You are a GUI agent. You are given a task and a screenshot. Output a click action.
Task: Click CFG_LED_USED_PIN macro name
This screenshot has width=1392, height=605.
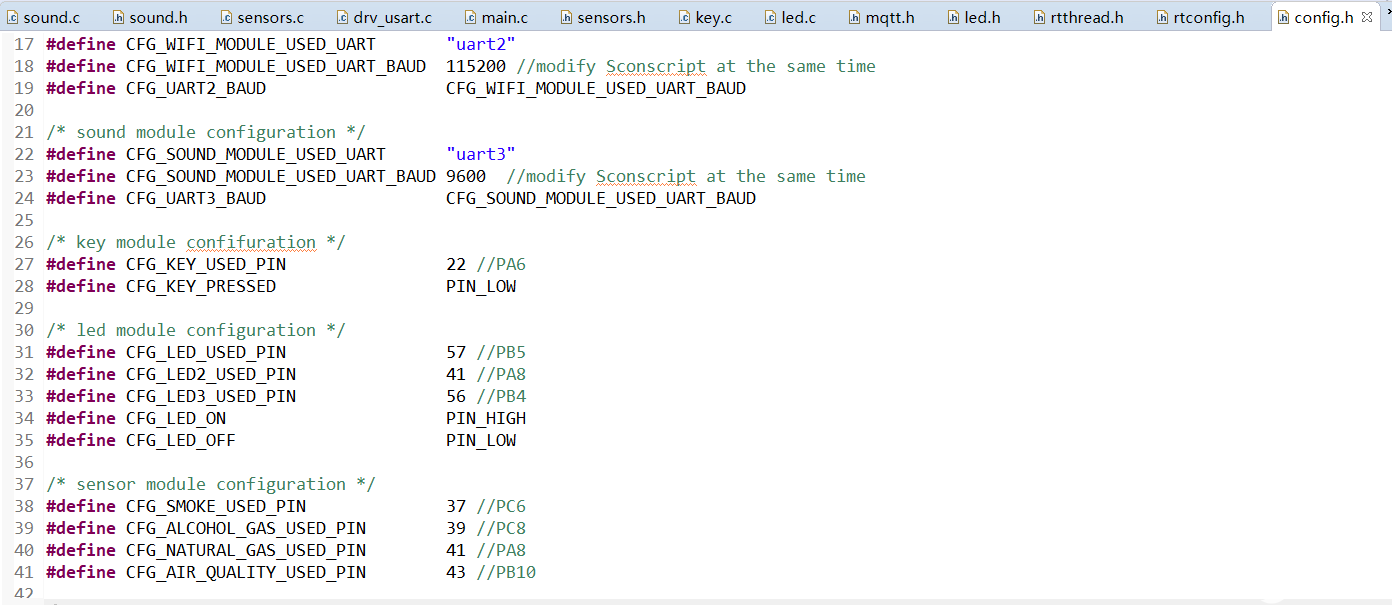pyautogui.click(x=206, y=352)
